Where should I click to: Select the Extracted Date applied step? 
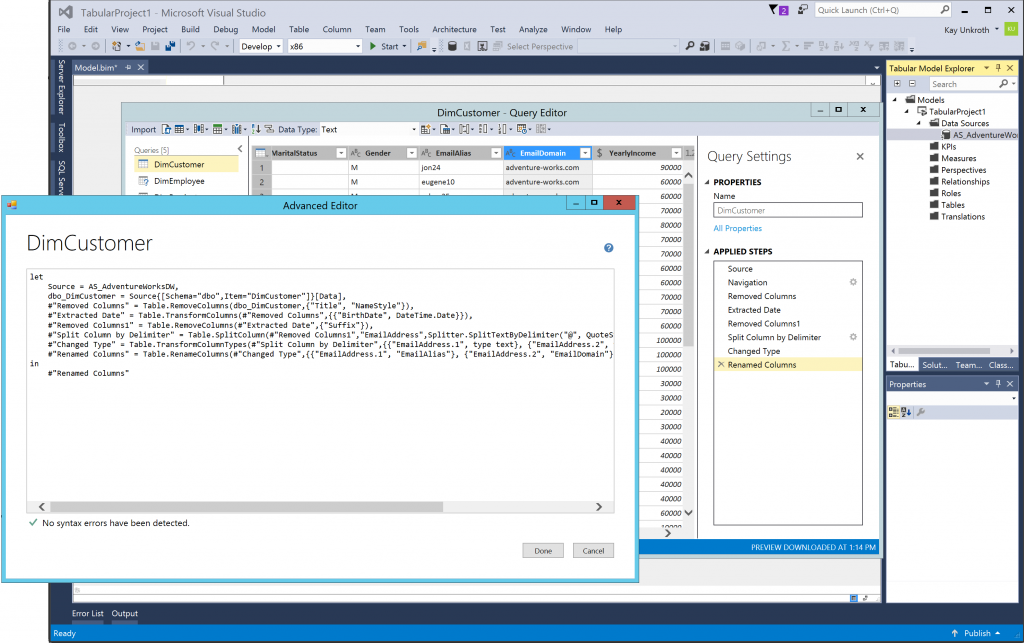pyautogui.click(x=754, y=310)
